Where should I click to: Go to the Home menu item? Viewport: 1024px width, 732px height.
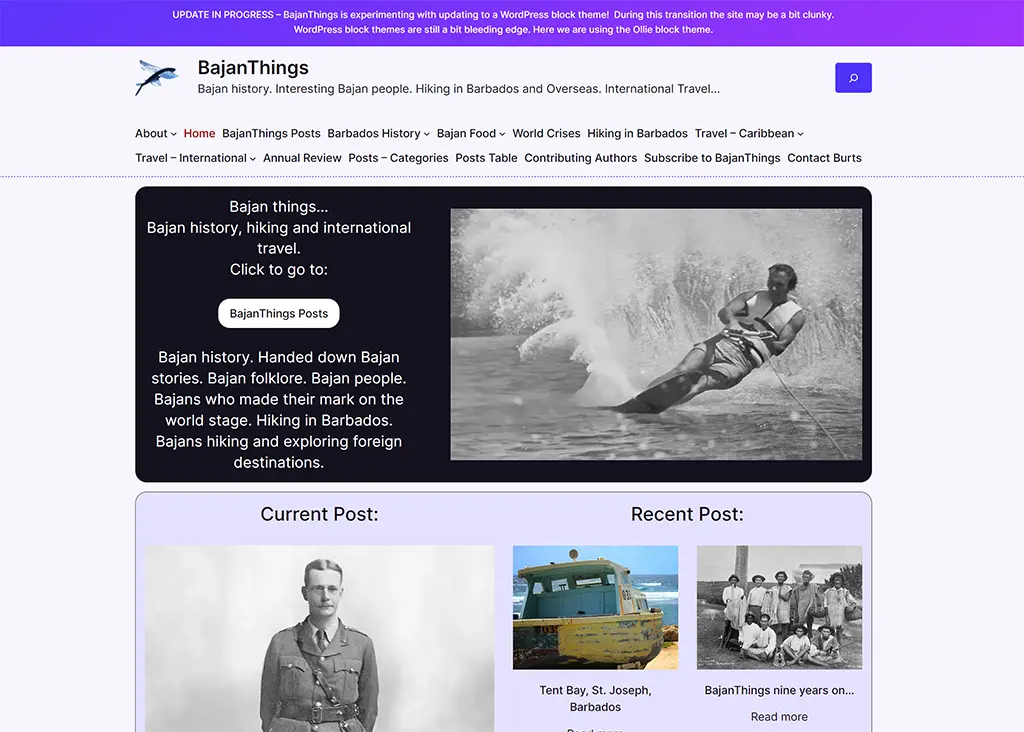[199, 133]
